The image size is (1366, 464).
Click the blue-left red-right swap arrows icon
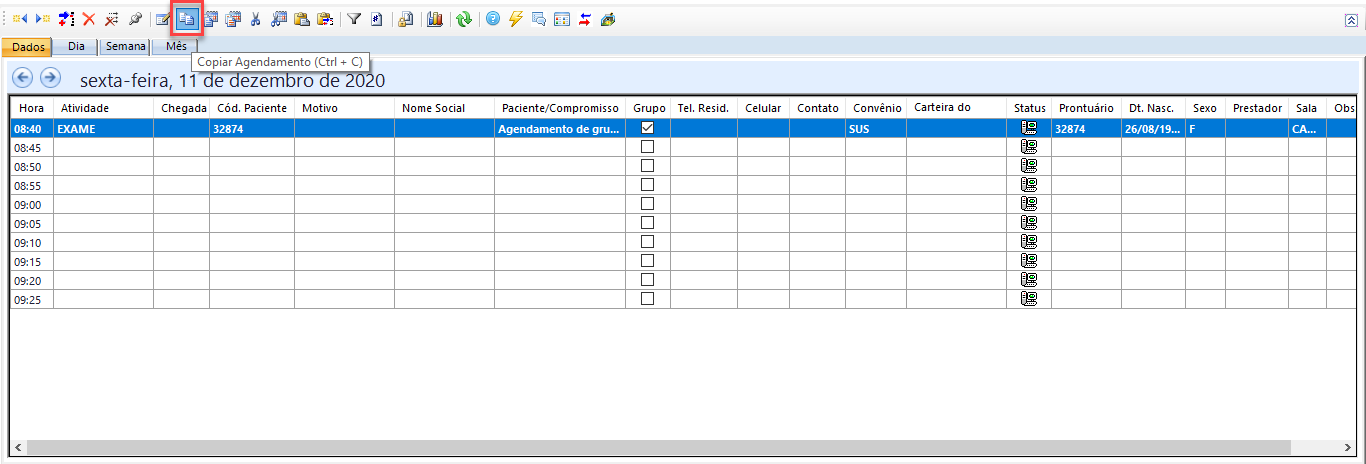[585, 18]
